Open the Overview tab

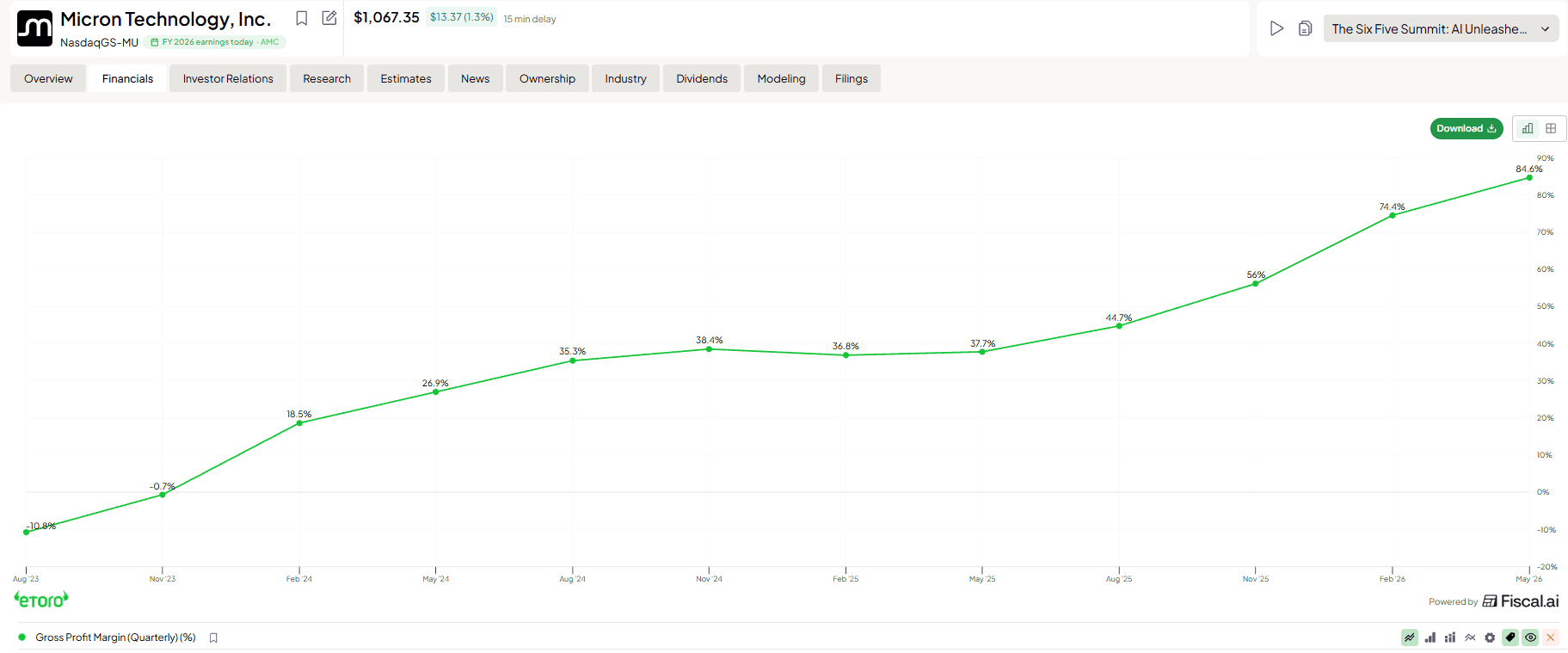point(48,78)
